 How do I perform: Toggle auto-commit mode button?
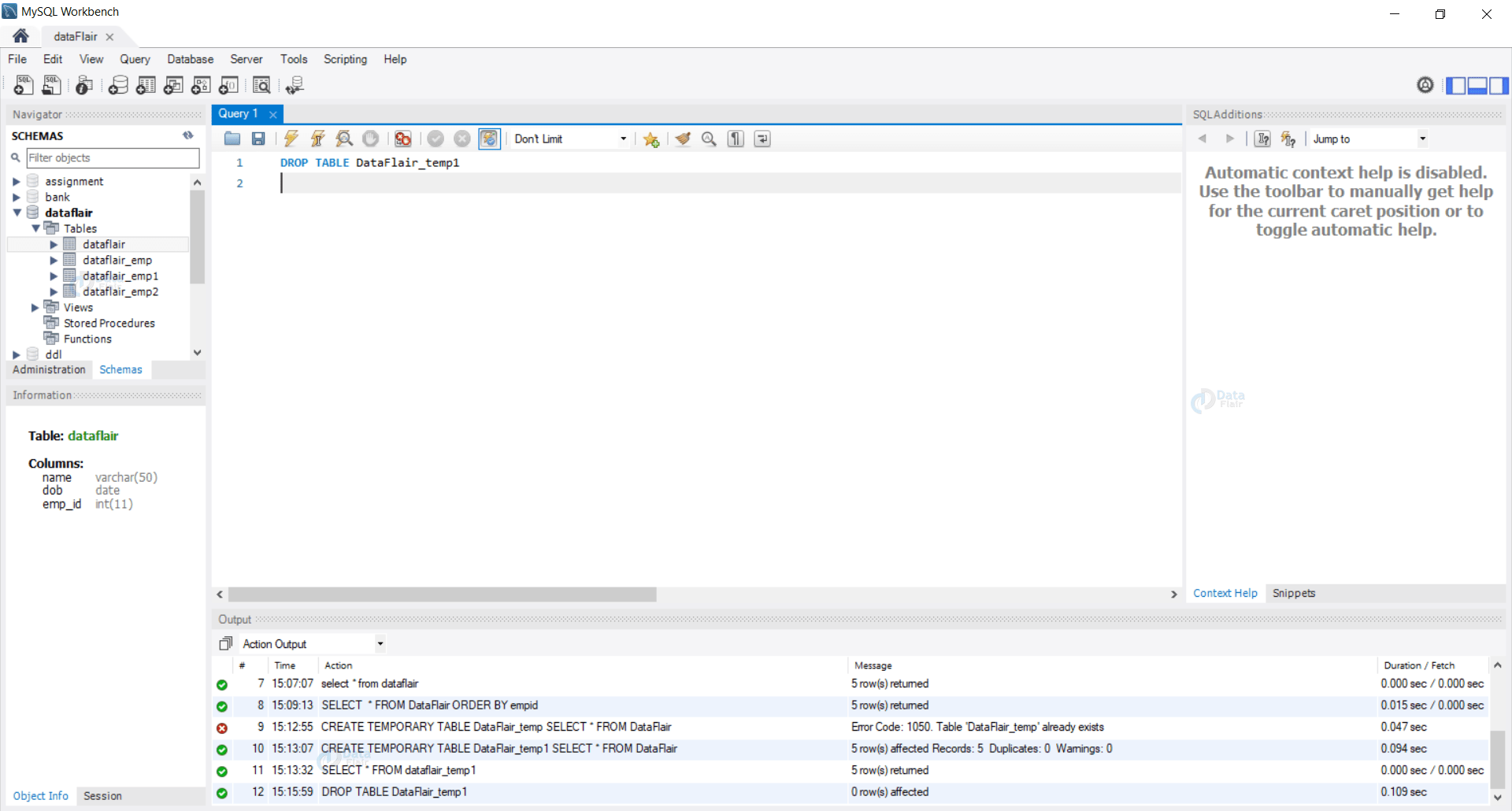[x=489, y=139]
